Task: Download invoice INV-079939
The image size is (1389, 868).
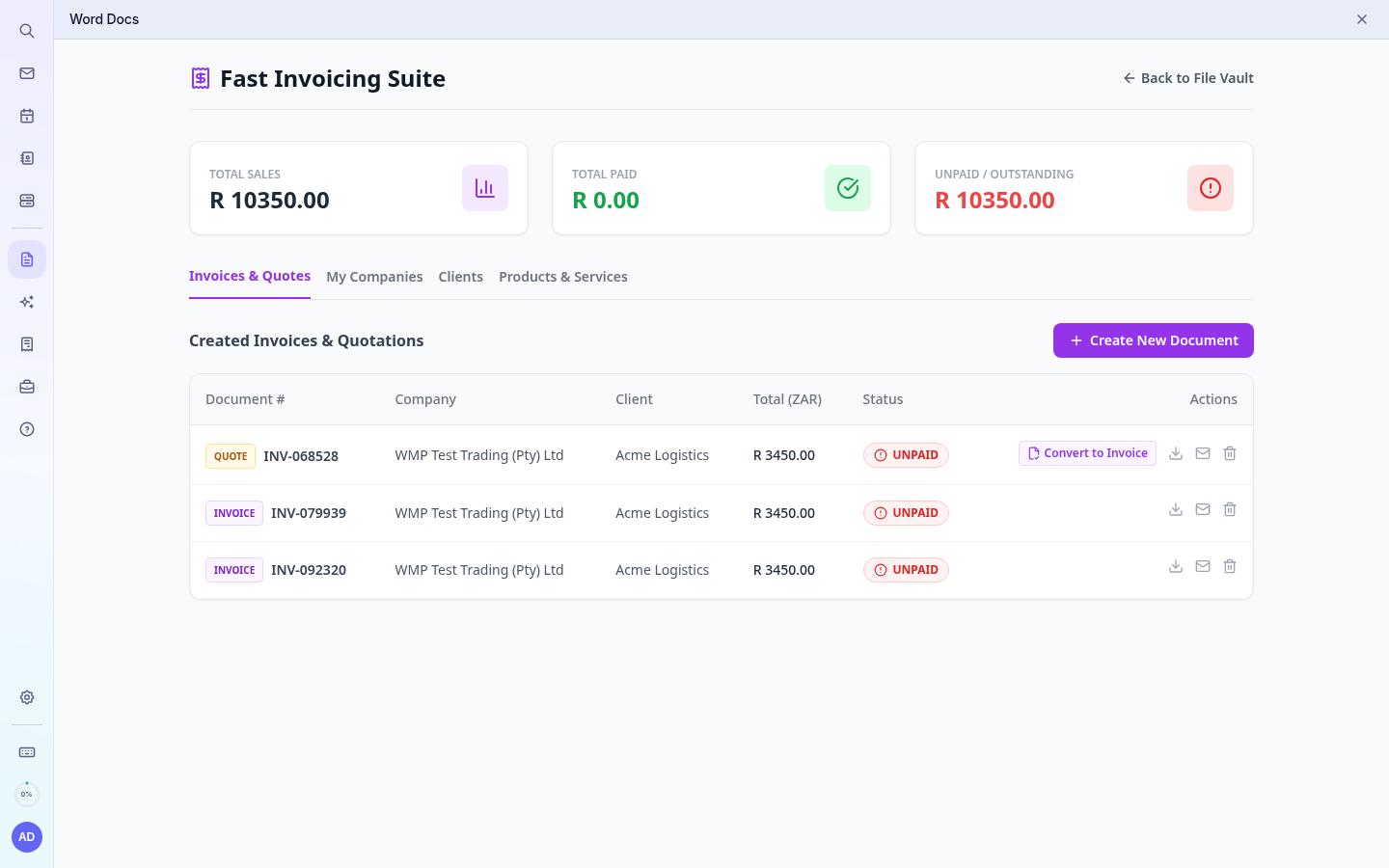Action: click(1176, 509)
